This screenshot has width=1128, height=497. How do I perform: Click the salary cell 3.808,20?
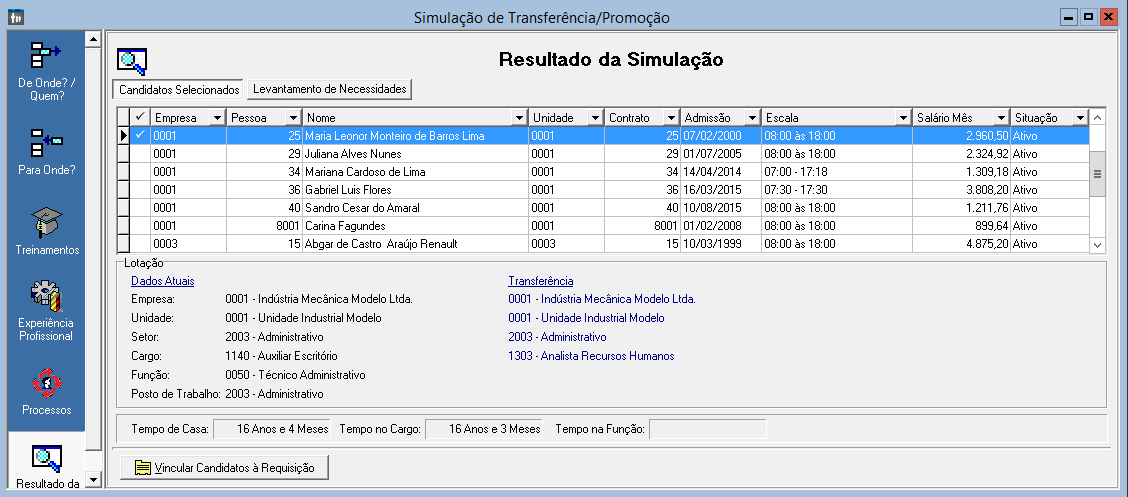click(x=961, y=190)
